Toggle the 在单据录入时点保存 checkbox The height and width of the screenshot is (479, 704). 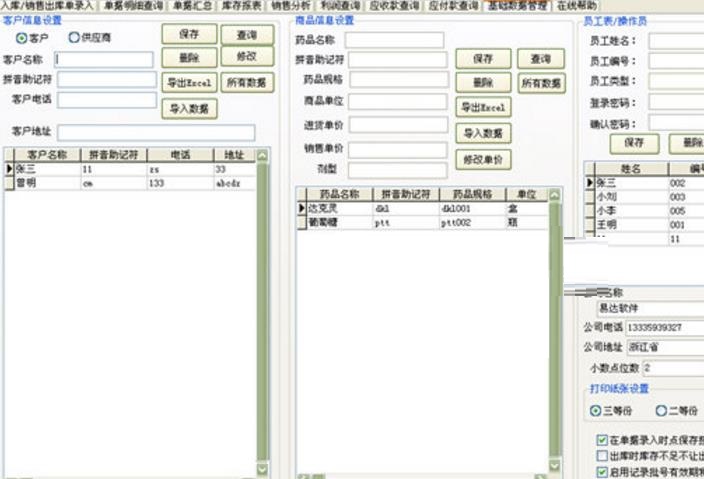pos(601,439)
